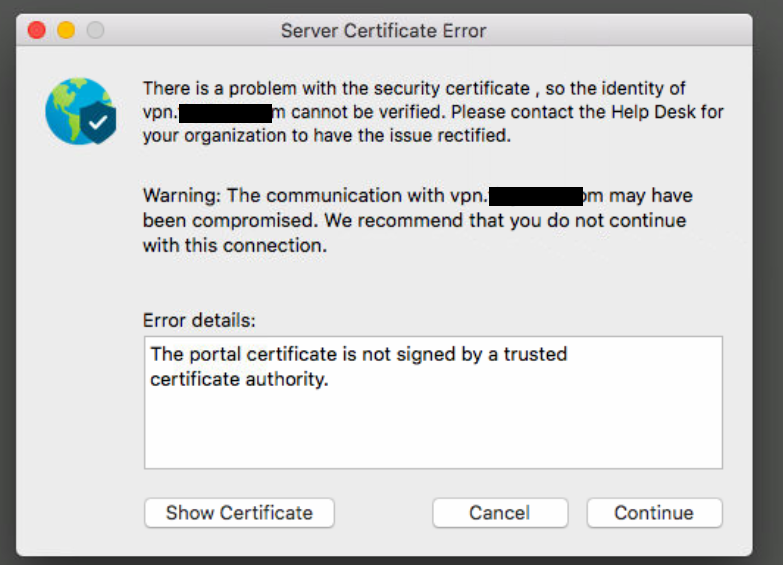The image size is (783, 565).
Task: Close the dialog with red button
Action: tap(37, 31)
